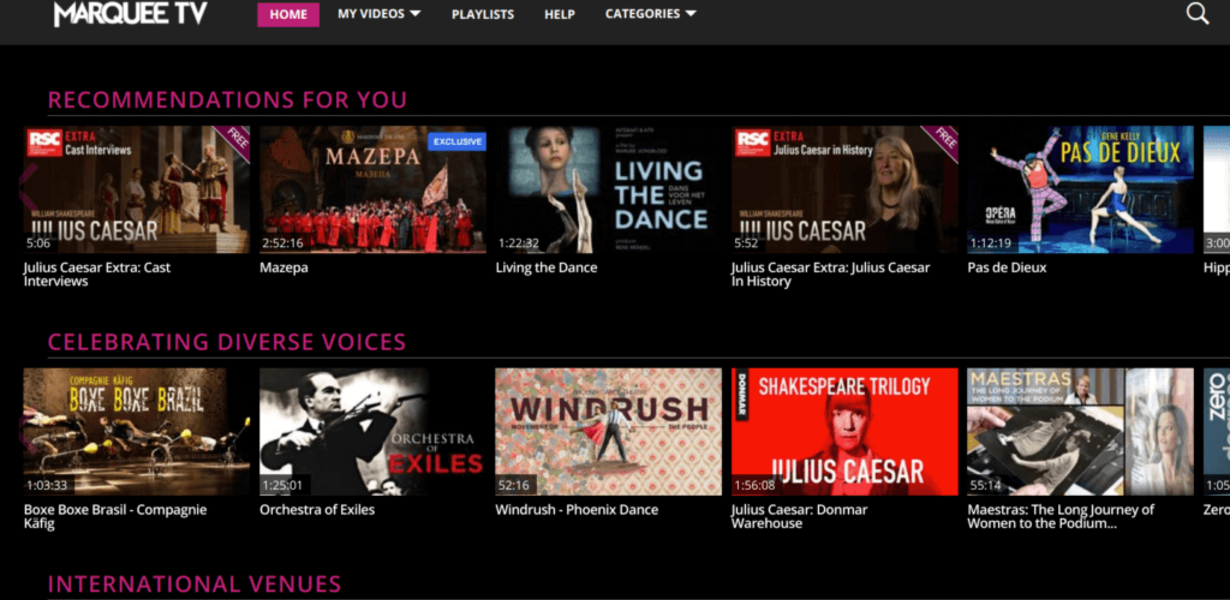The image size is (1230, 600).
Task: Open the Playlists page
Action: pyautogui.click(x=483, y=15)
